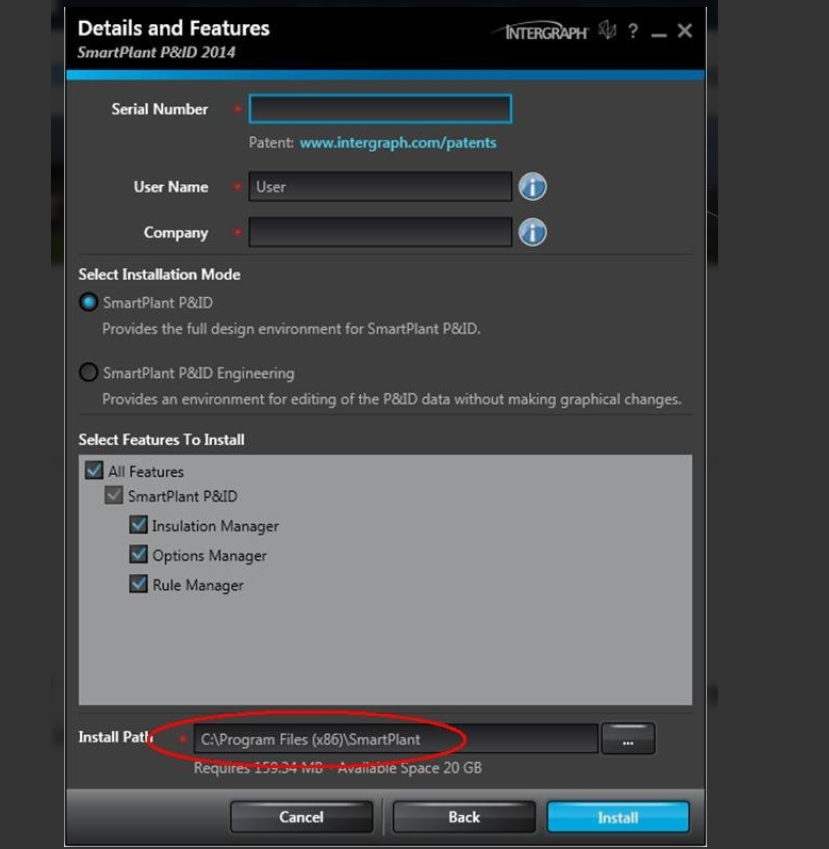Click the Select Features To Install heading

tap(161, 440)
